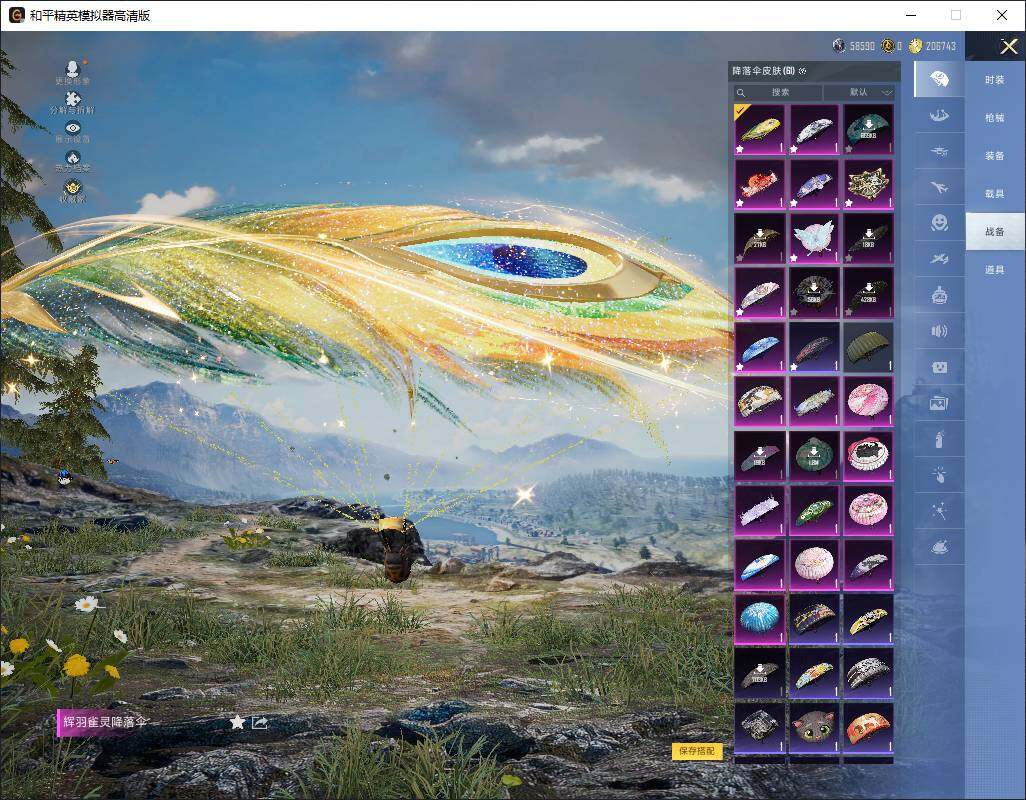This screenshot has width=1026, height=800.
Task: Open the flame-shaped record icon
Action: tap(73, 161)
